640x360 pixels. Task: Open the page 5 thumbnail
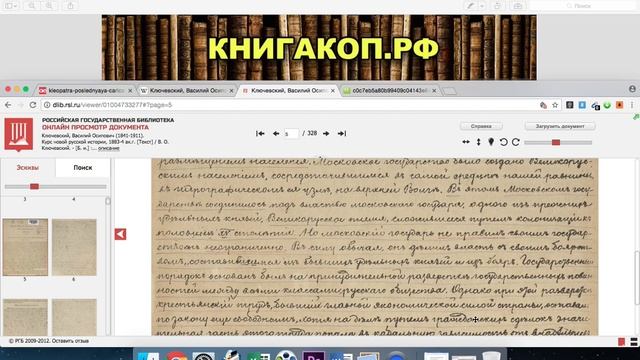click(25, 247)
